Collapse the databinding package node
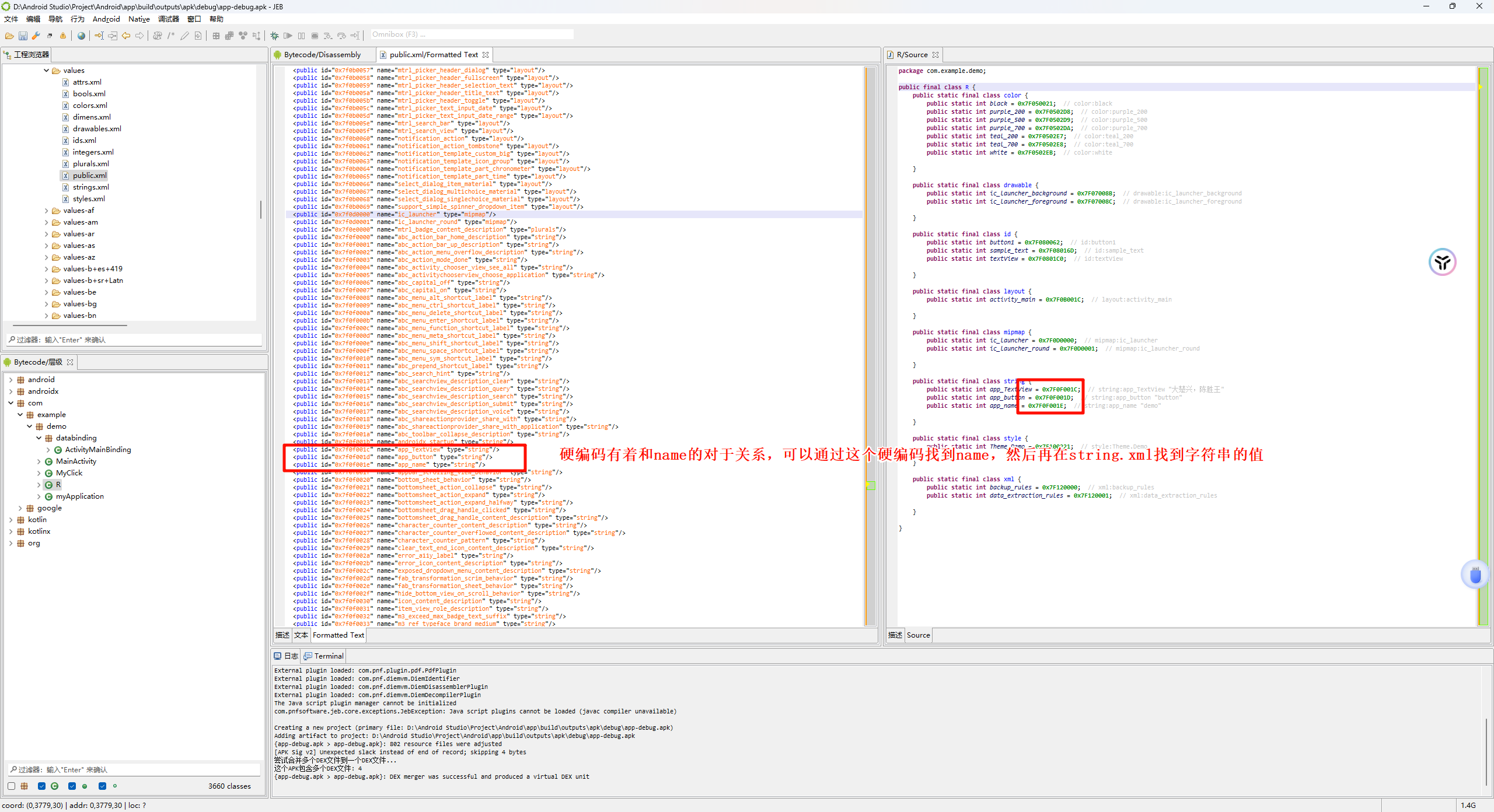This screenshot has height=812, width=1494. point(39,438)
